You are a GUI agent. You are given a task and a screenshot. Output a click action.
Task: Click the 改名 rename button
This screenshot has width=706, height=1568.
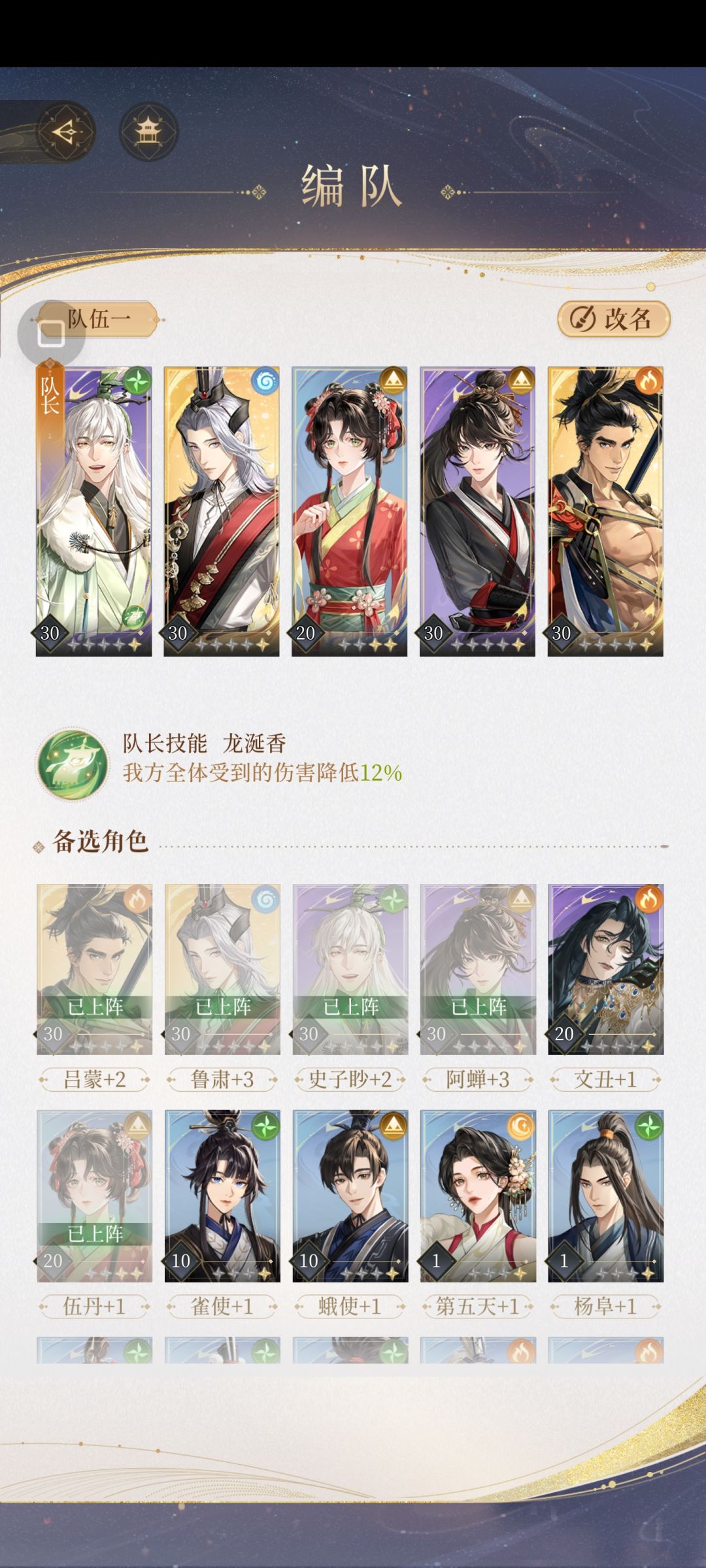pos(614,319)
